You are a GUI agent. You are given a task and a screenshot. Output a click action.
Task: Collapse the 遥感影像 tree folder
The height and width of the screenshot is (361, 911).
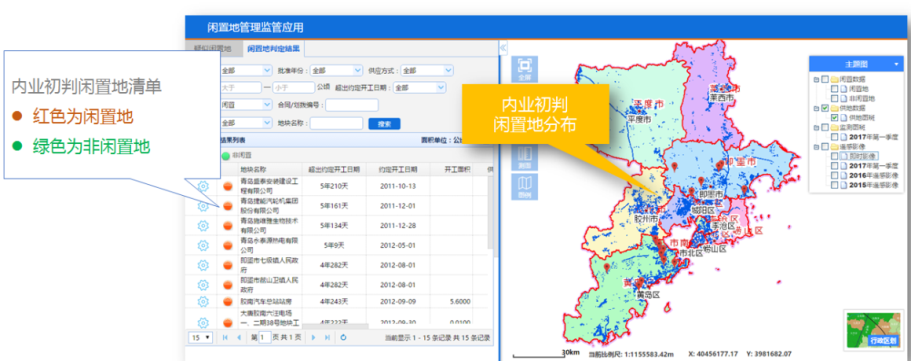tap(817, 147)
